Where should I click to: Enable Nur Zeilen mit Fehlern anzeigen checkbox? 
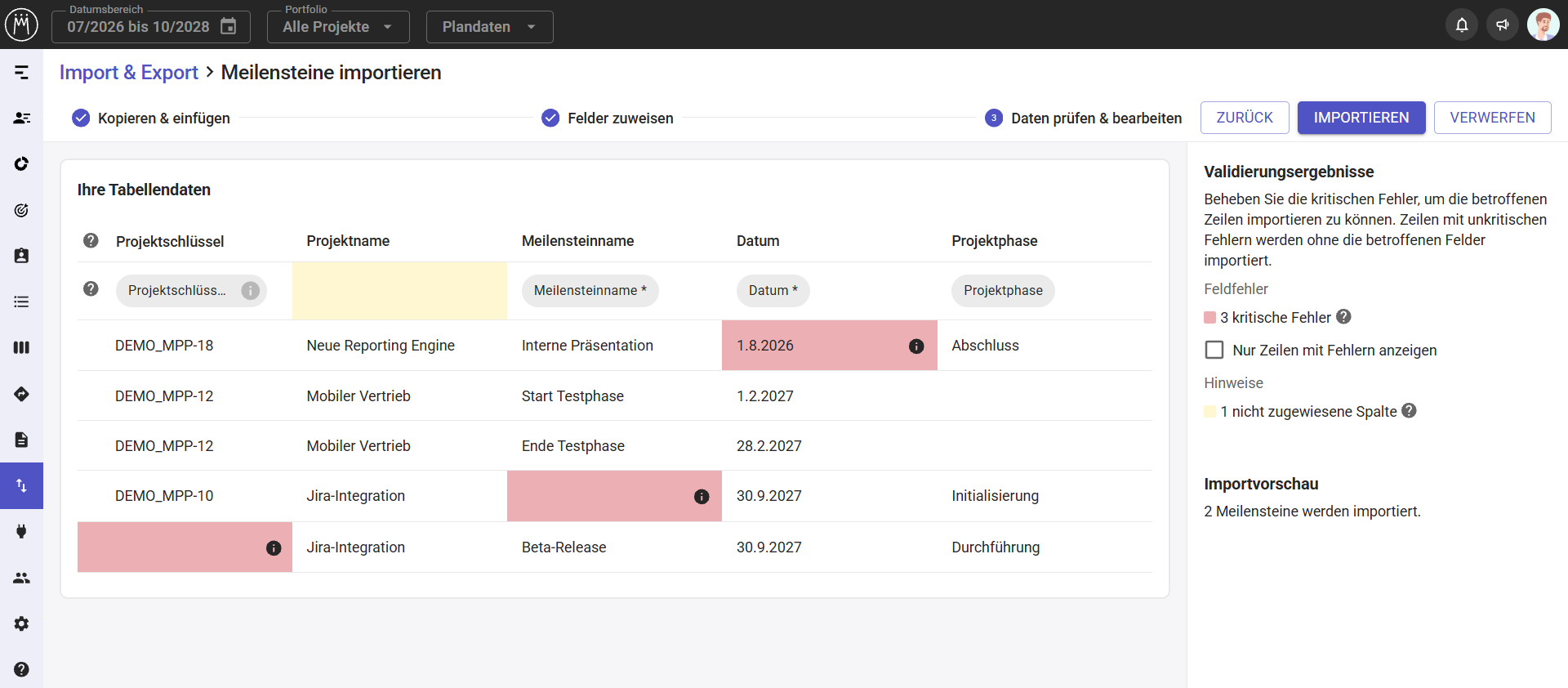tap(1214, 350)
